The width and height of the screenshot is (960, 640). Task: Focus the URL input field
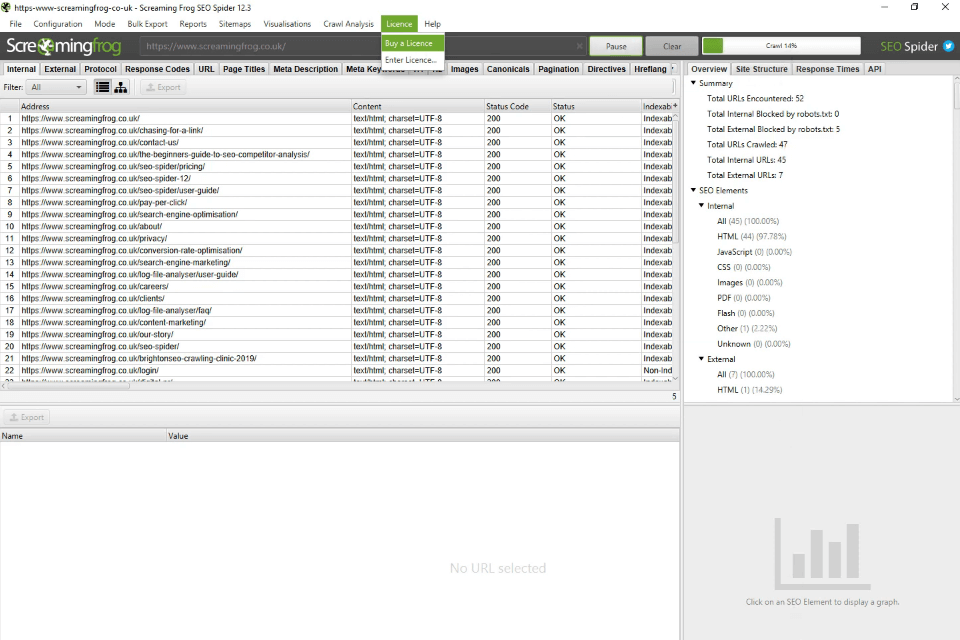pos(361,46)
